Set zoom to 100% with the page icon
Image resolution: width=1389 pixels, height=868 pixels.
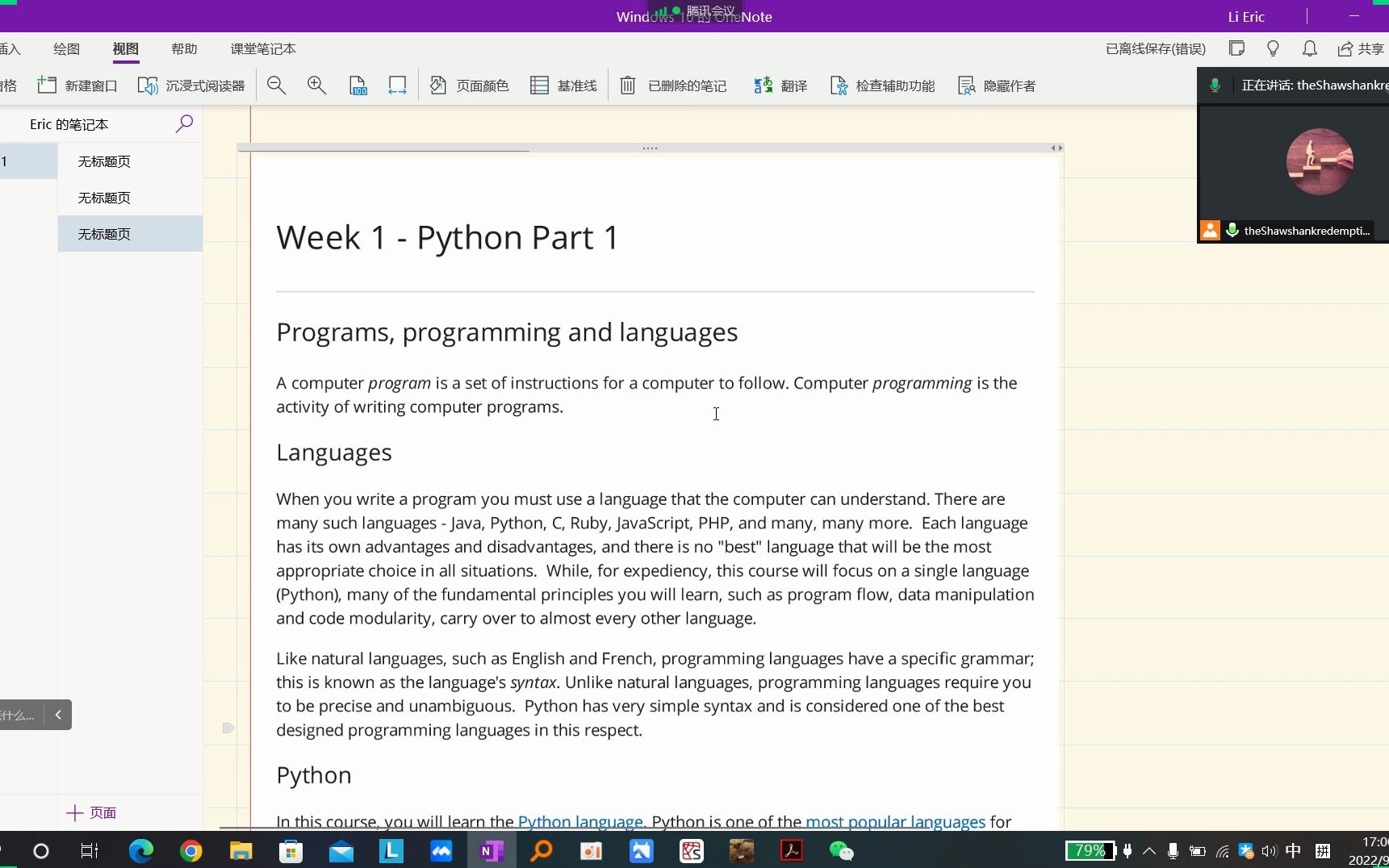[358, 86]
